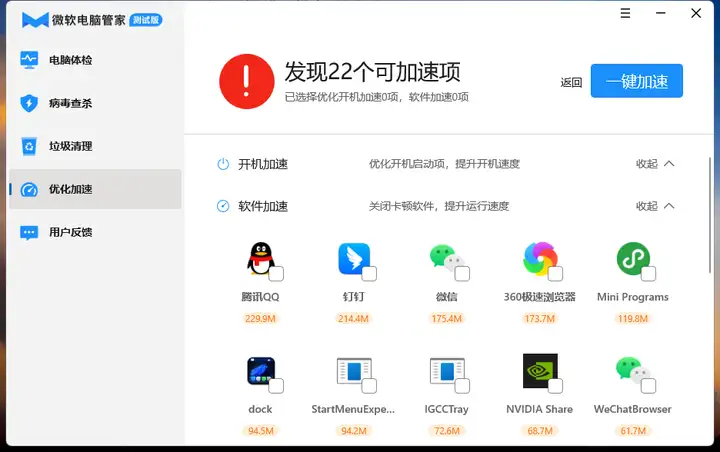Viewport: 720px width, 452px height.
Task: Click the StartMenuExpe... app icon
Action: (x=354, y=370)
